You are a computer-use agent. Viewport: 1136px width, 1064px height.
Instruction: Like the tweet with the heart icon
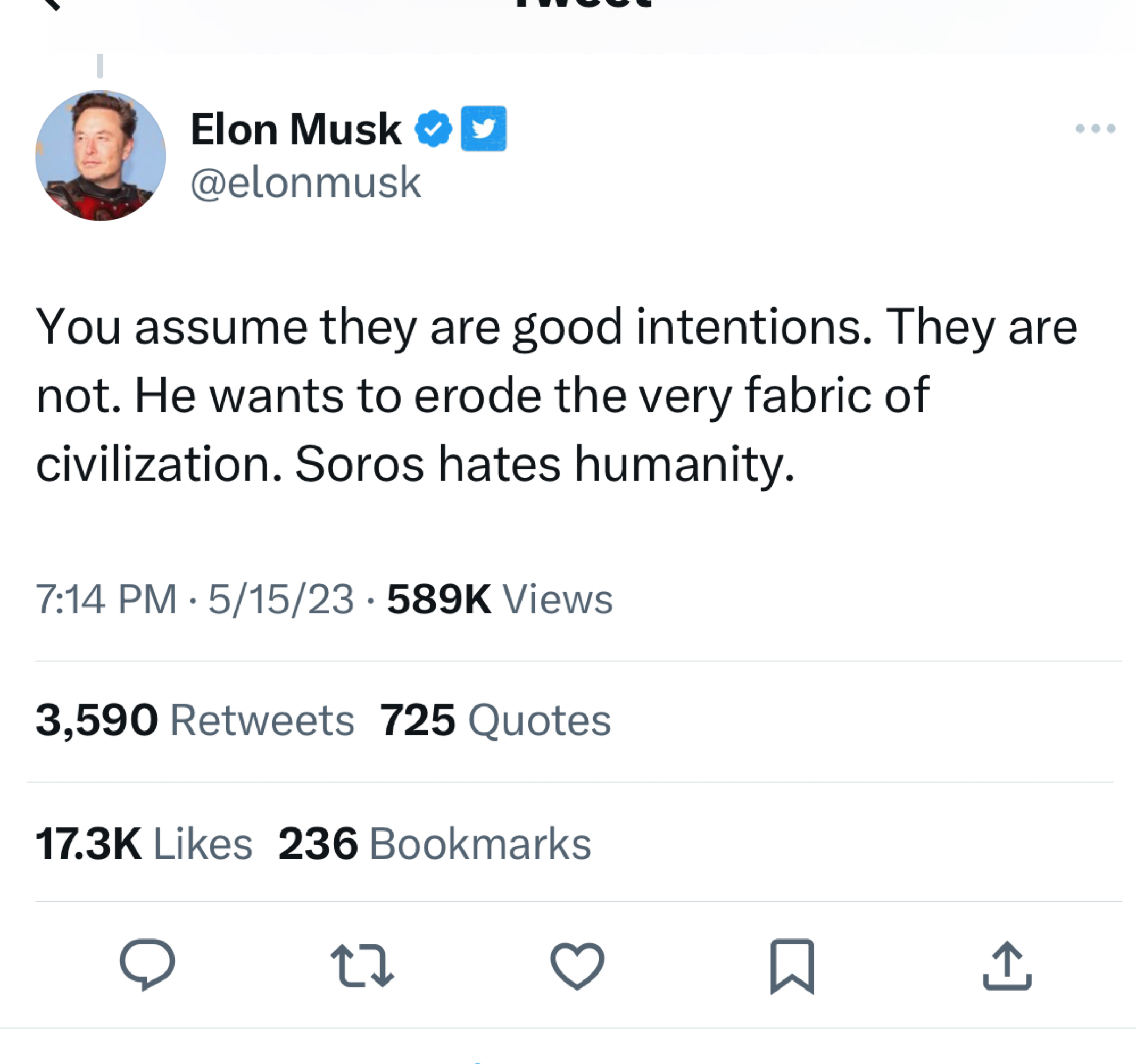click(x=577, y=966)
